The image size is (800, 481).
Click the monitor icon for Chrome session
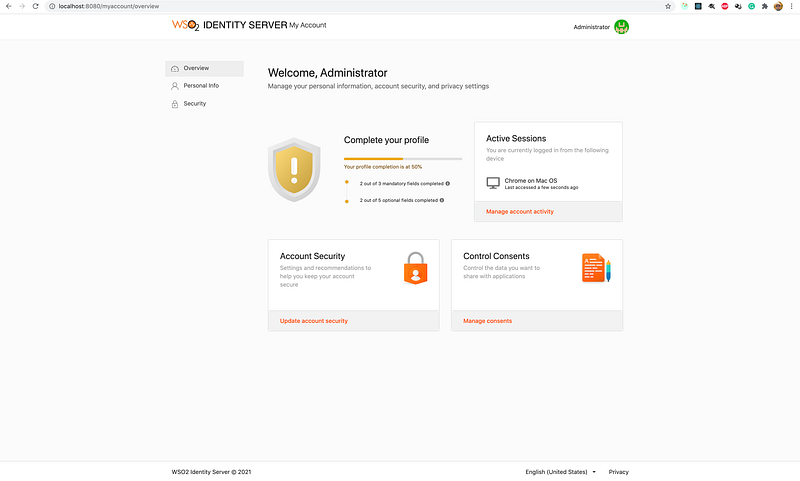tap(493, 183)
